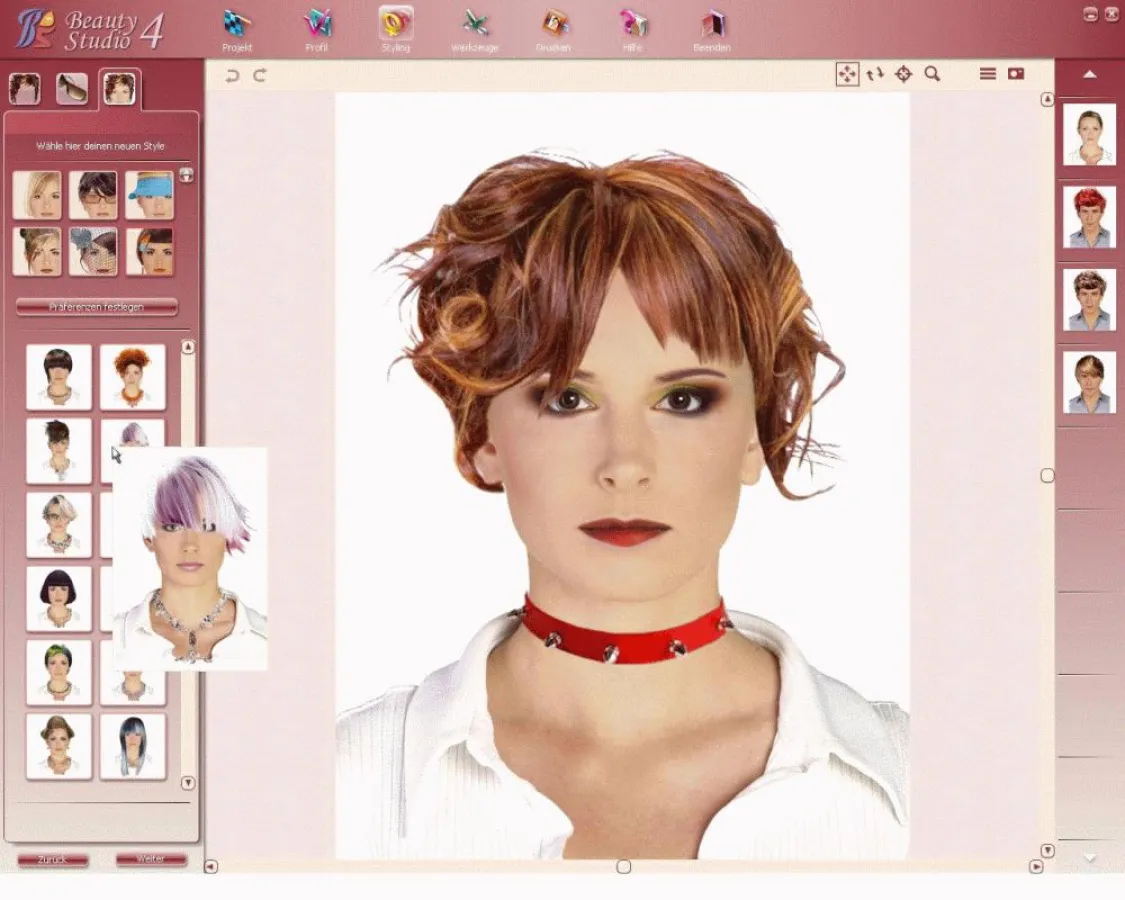Click the Beenden exit icon
The height and width of the screenshot is (900, 1125).
point(711,27)
